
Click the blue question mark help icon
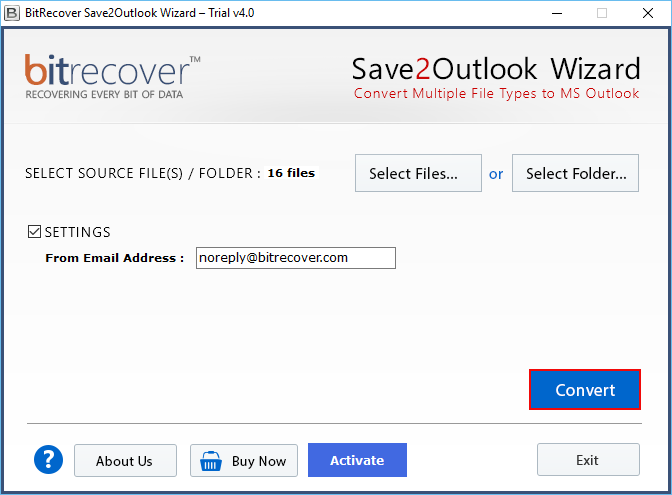point(48,460)
